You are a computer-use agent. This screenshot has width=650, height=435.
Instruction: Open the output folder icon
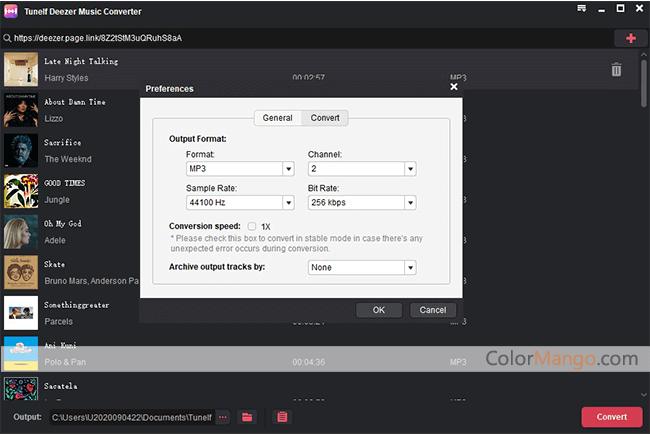tap(247, 417)
